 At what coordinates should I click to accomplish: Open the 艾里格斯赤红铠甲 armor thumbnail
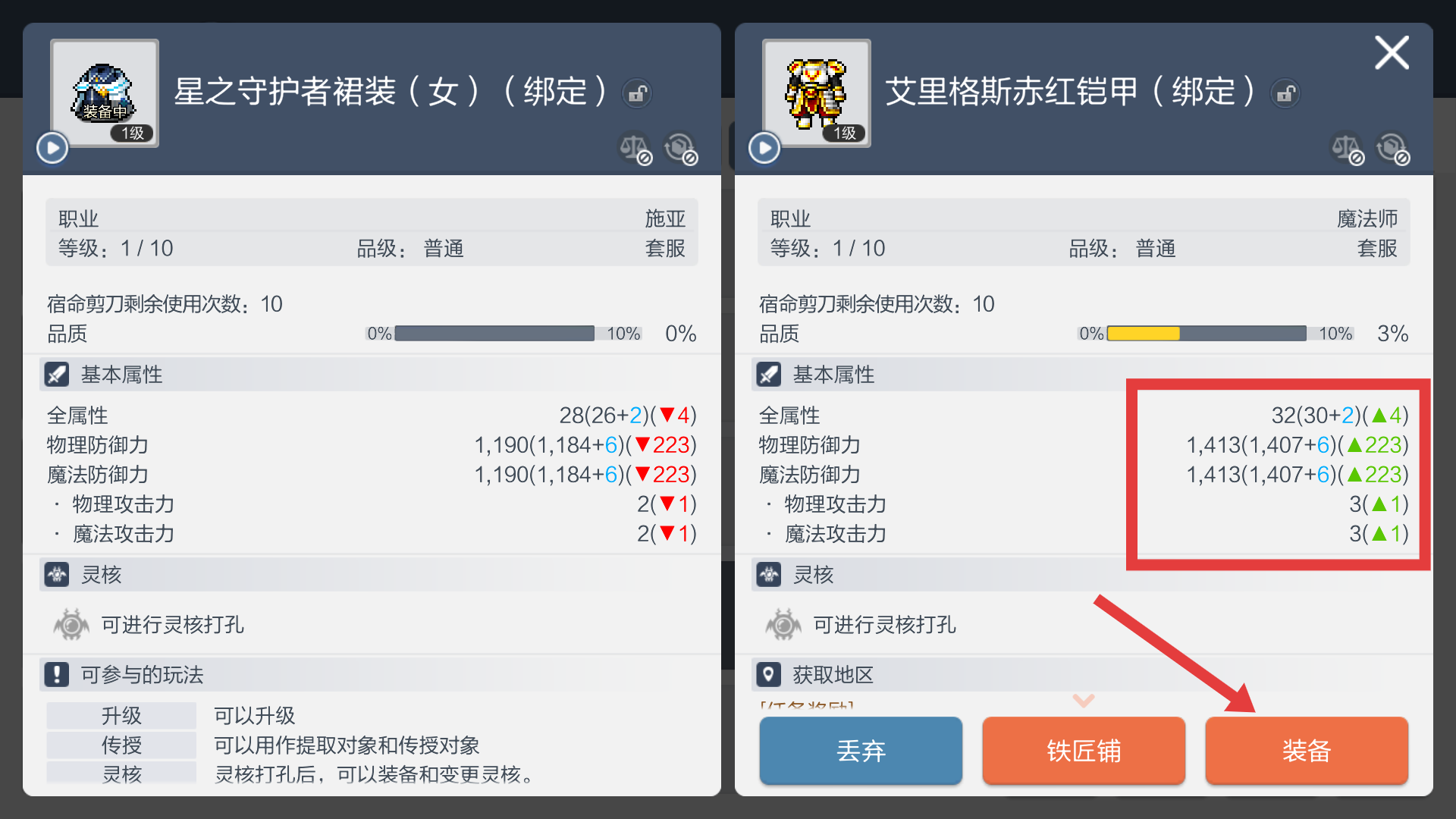[817, 93]
